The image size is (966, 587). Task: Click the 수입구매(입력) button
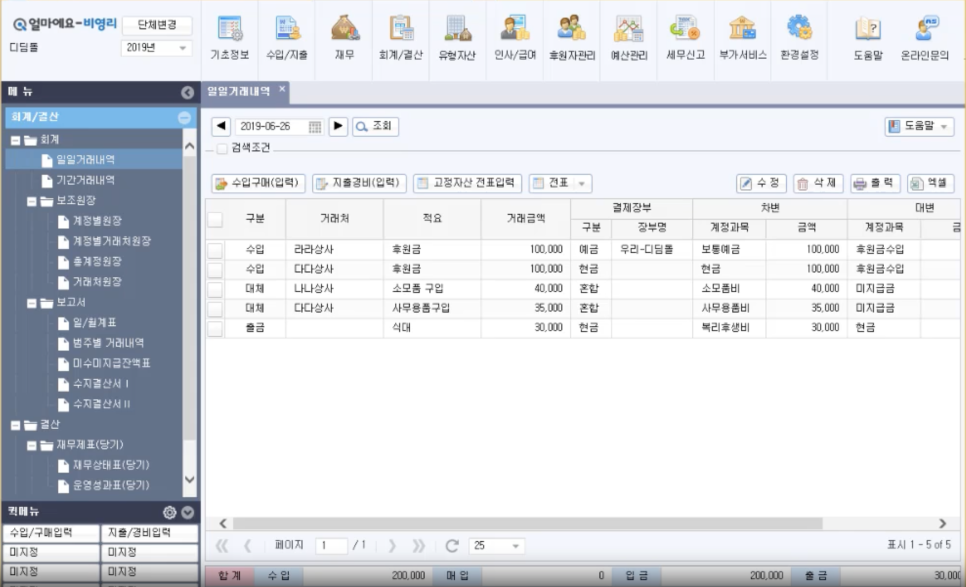click(x=258, y=183)
